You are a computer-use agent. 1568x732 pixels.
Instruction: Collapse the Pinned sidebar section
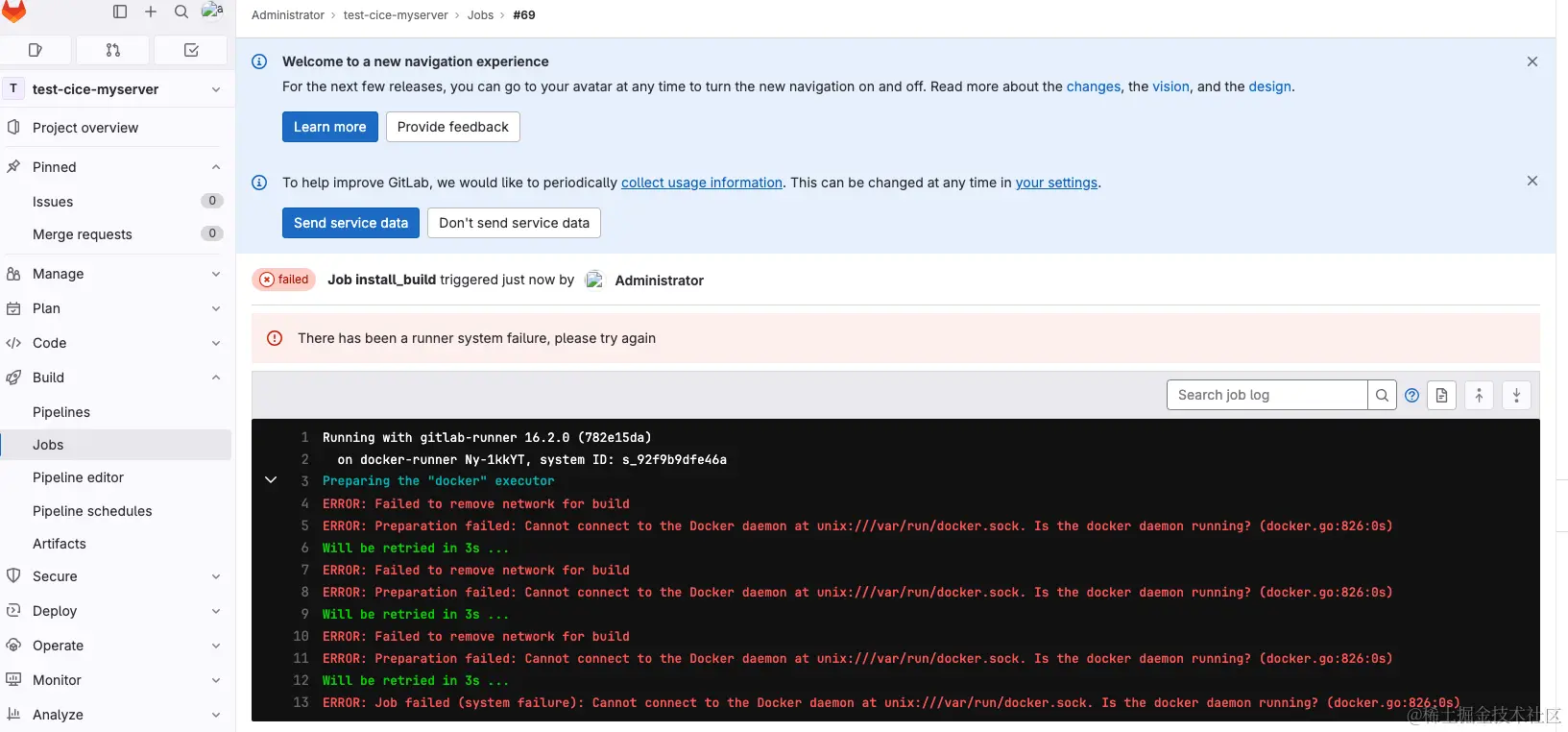216,167
